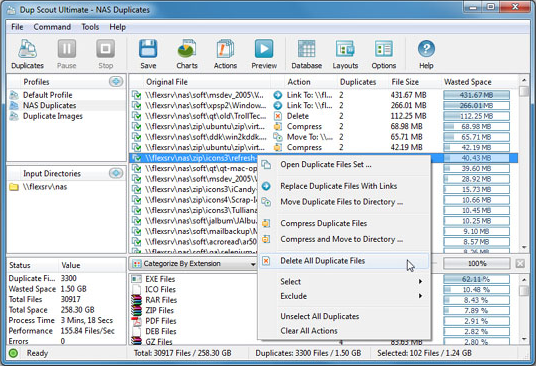Toggle checkbox for xpsp2\Window file row

136,106
